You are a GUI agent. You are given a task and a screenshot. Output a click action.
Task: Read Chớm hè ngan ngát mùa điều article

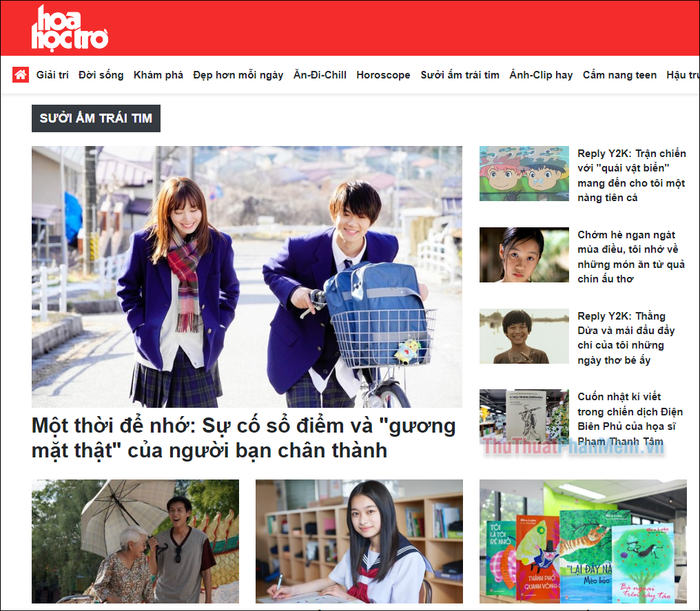coord(631,257)
